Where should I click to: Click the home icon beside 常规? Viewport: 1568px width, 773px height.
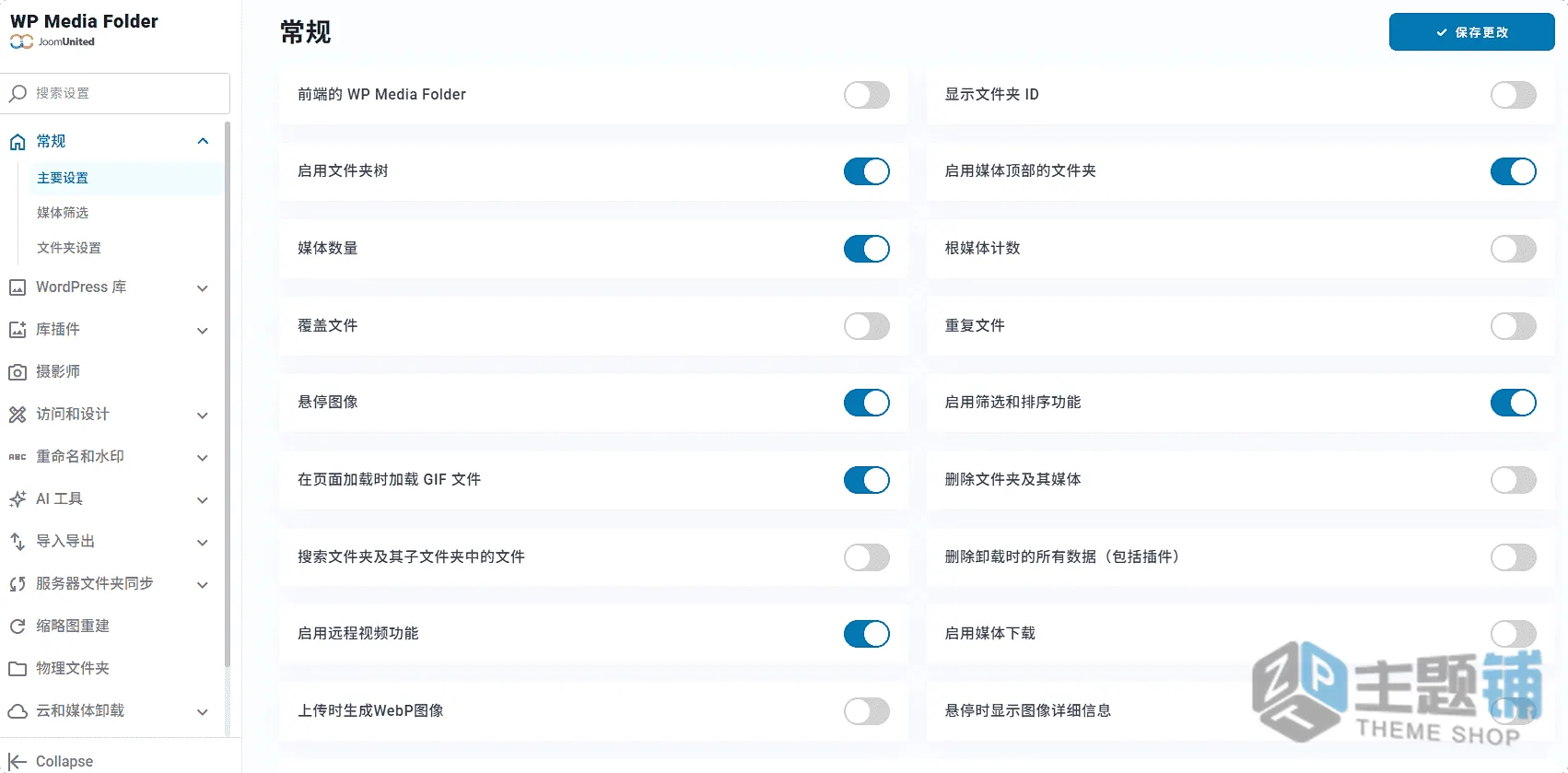coord(18,141)
